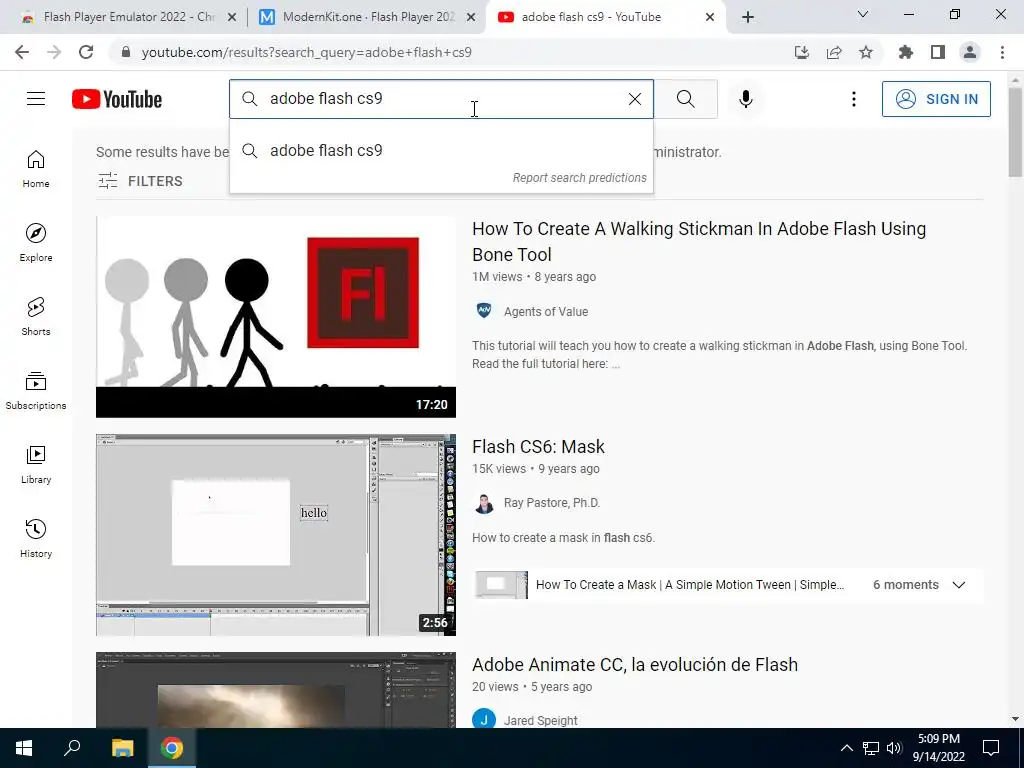View site info via the padlock icon
This screenshot has width=1024, height=768.
[x=126, y=52]
